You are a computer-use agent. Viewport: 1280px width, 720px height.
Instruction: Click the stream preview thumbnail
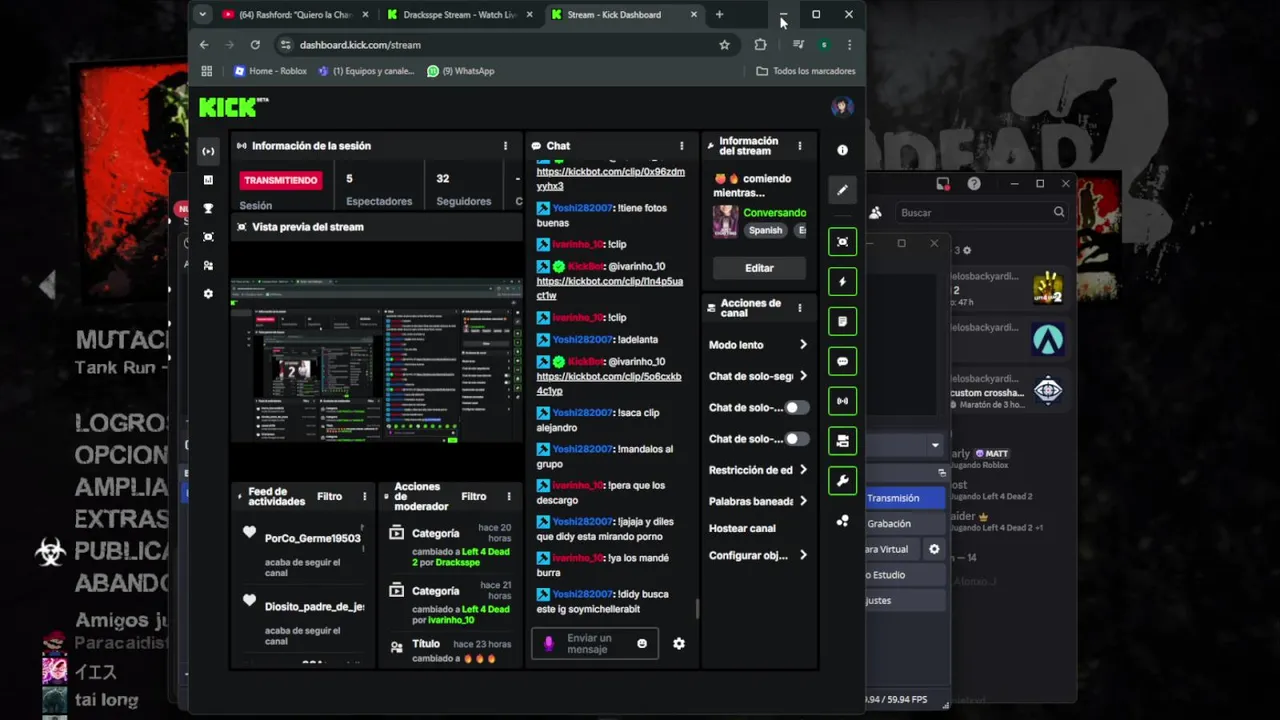[376, 361]
